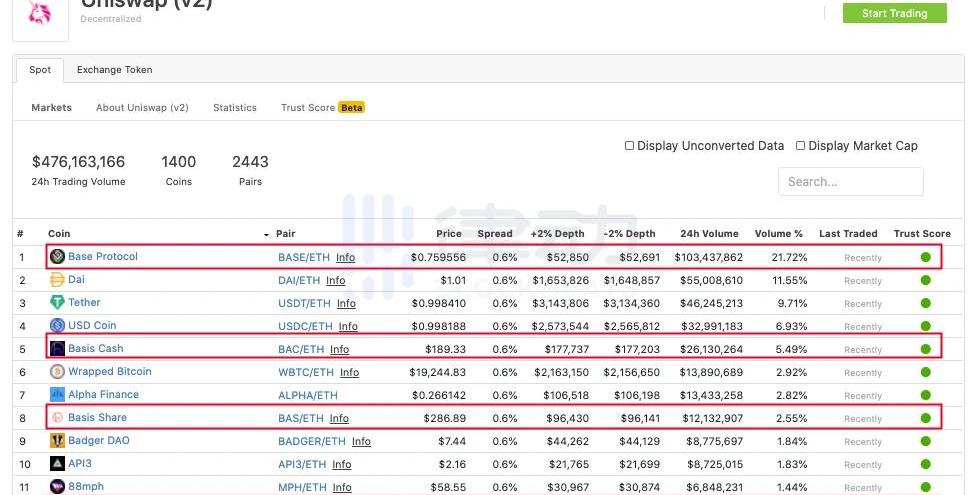The height and width of the screenshot is (495, 980).
Task: Click the $103,437,862 volume cell
Action: [709, 258]
